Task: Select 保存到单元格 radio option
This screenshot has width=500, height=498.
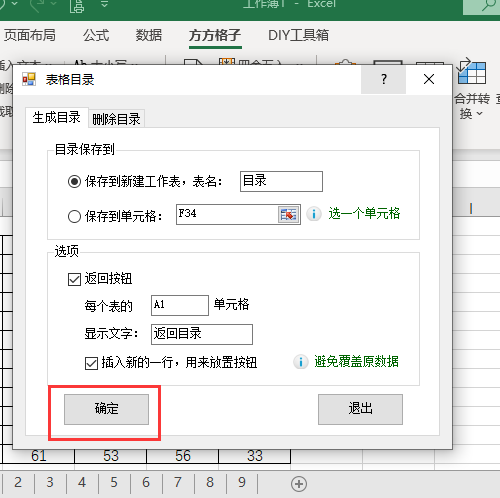Action: [74, 216]
